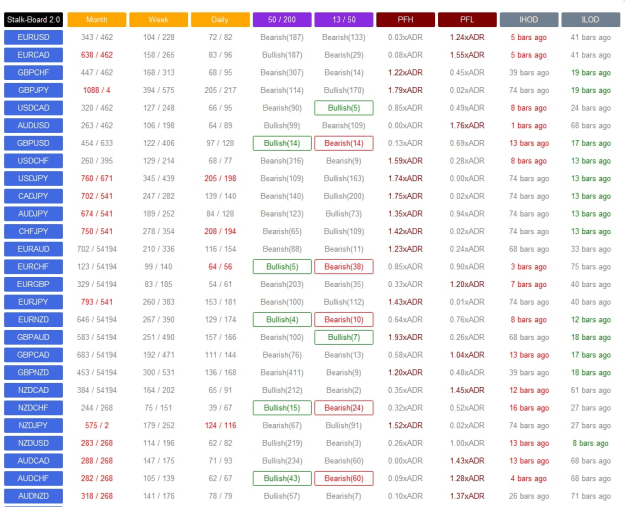Click Bearish(14) boxed cell in GBPUSD row

tap(344, 143)
